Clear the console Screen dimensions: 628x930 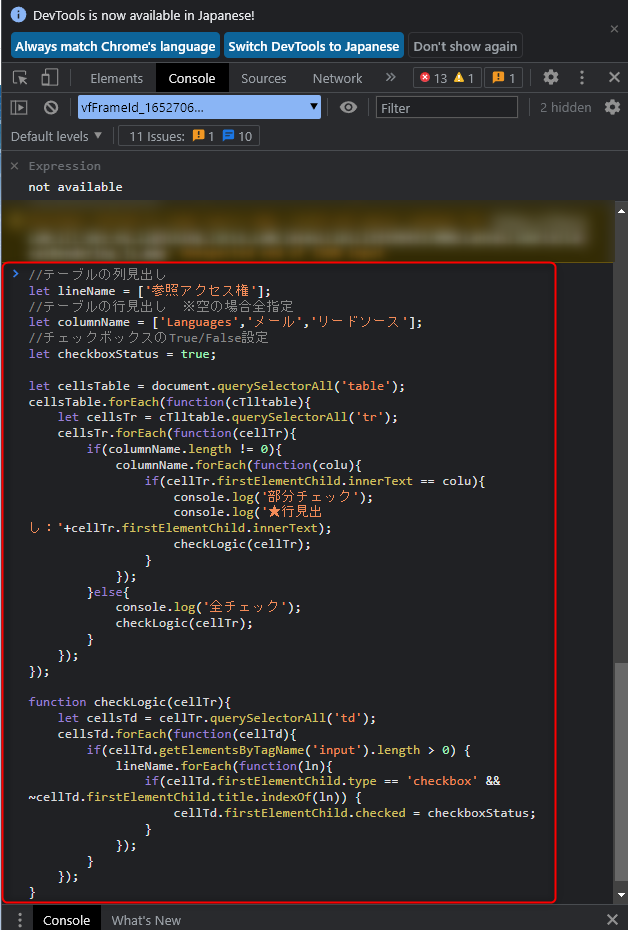coord(51,107)
